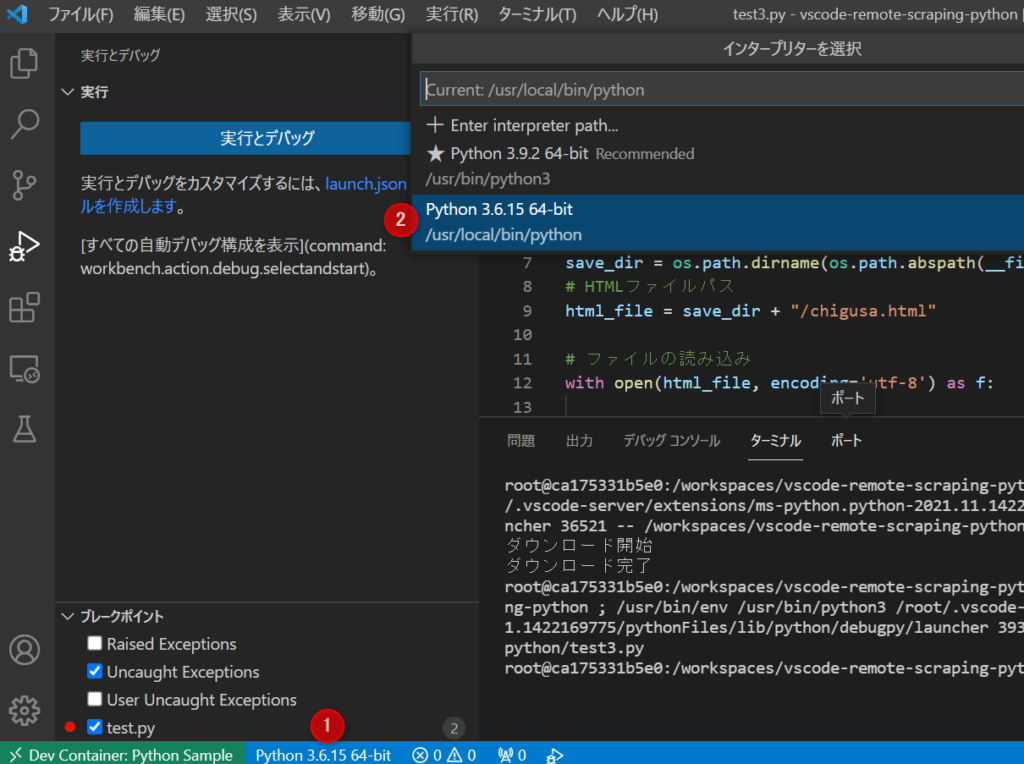This screenshot has height=764, width=1024.
Task: Open the Accounts icon
Action: click(x=24, y=650)
